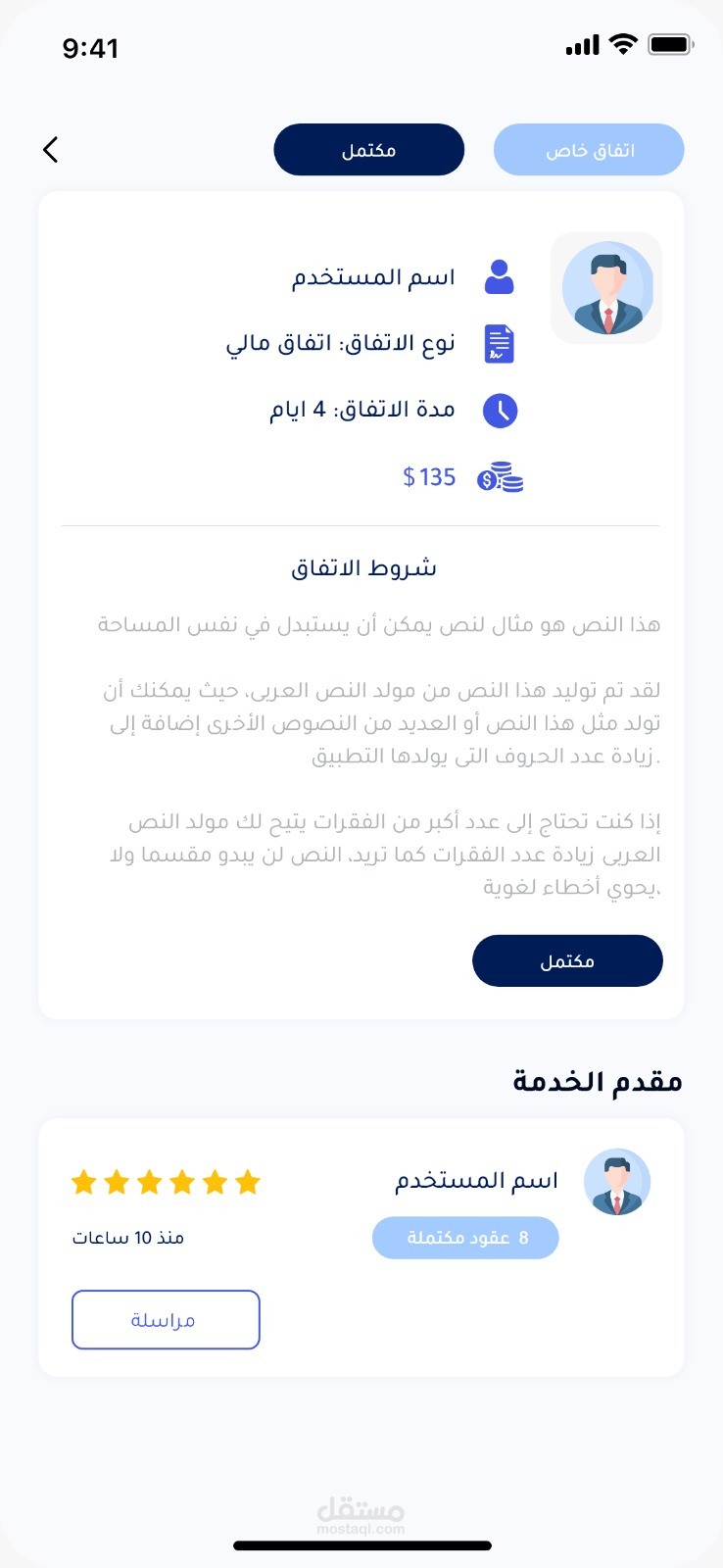
Task: Click the $135 price amount
Action: coord(429,477)
